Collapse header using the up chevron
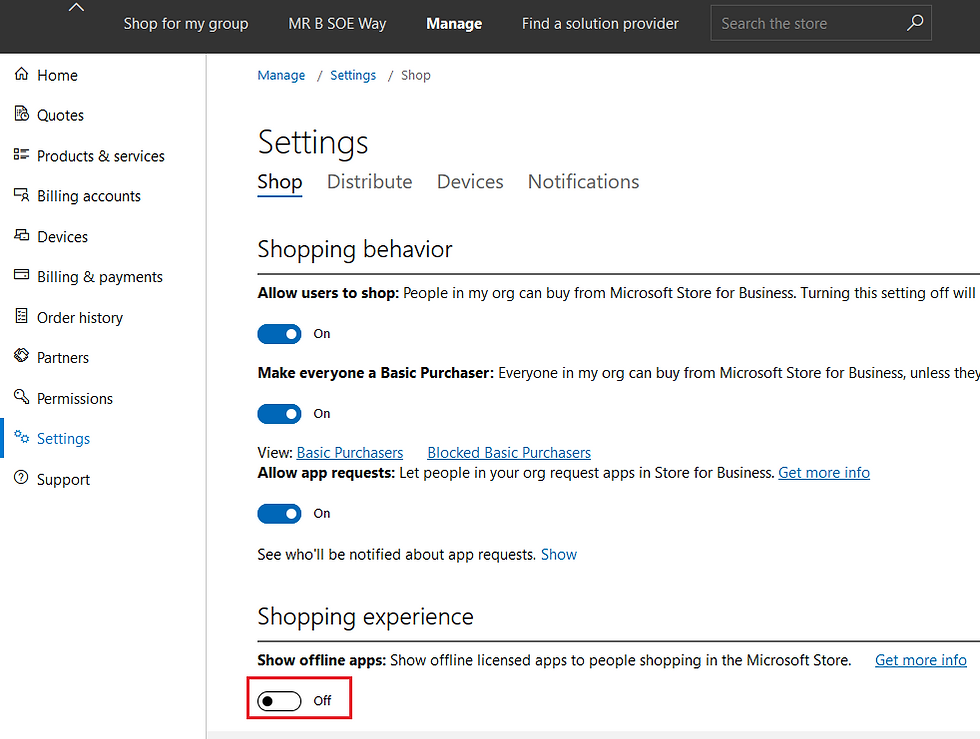Image resolution: width=980 pixels, height=739 pixels. click(x=76, y=8)
